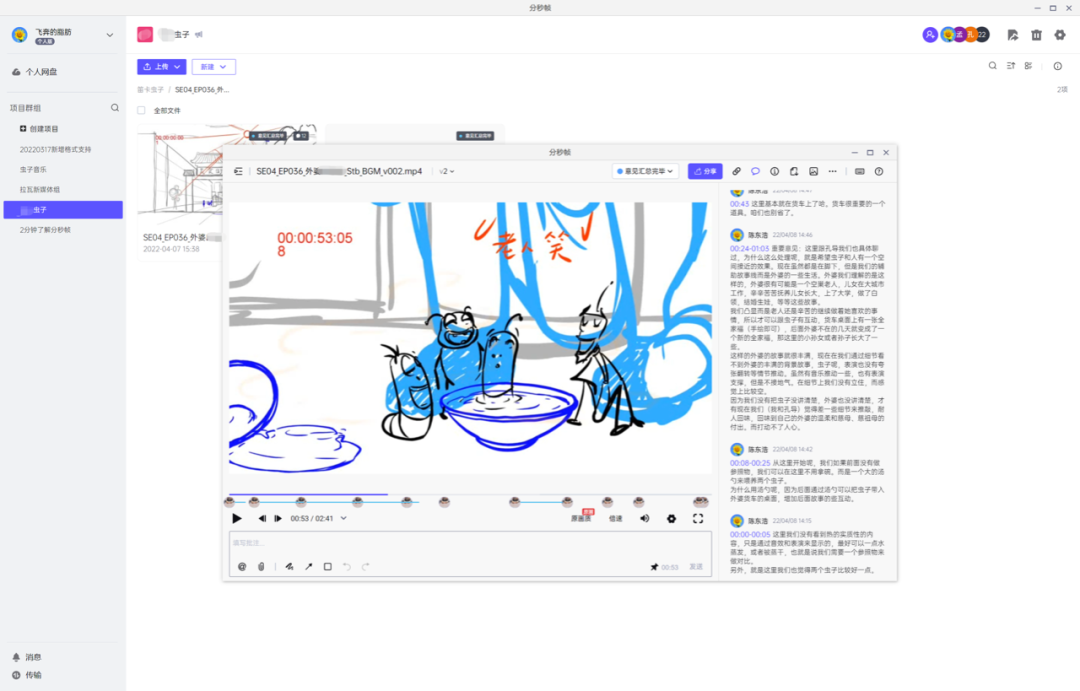Click the last avatar marker on the comment timeline

coord(700,502)
